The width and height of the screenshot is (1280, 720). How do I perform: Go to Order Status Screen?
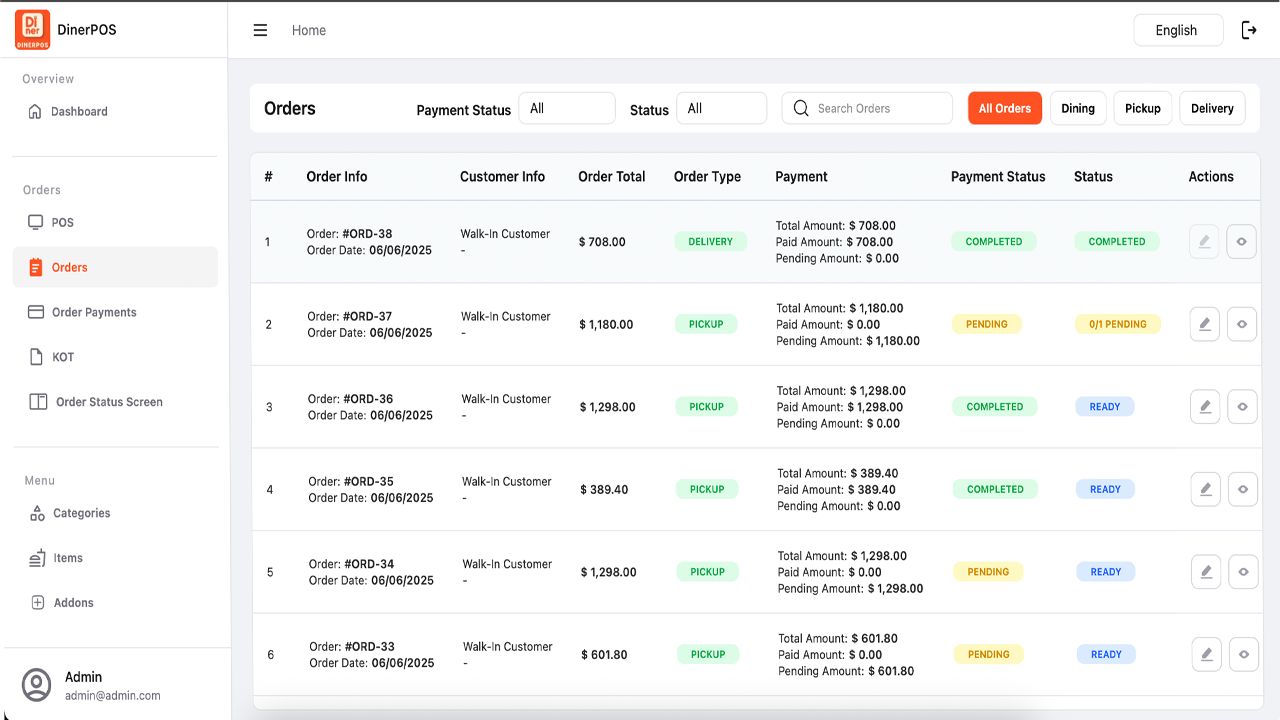pos(109,402)
